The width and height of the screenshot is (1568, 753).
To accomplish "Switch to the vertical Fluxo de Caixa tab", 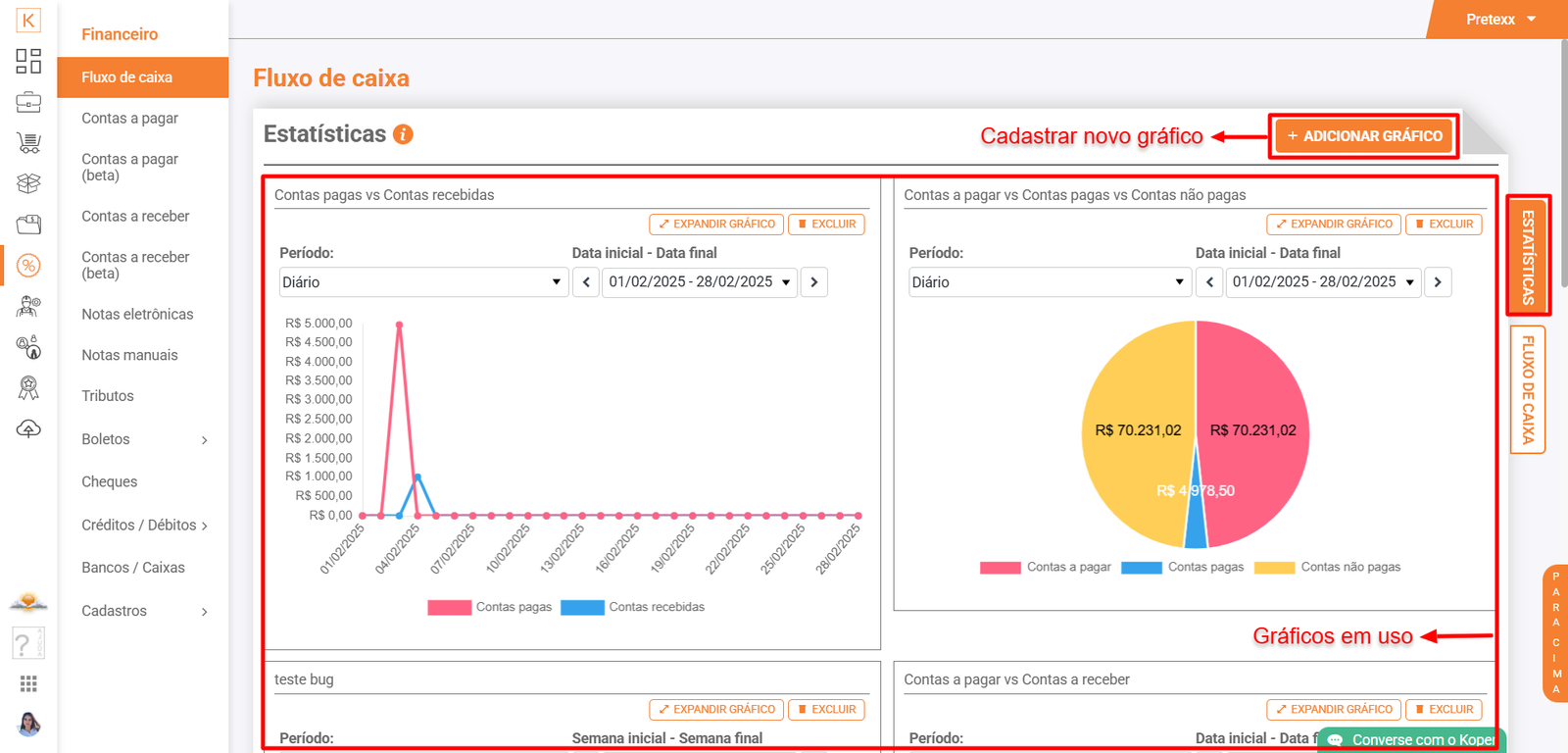I will click(x=1528, y=389).
